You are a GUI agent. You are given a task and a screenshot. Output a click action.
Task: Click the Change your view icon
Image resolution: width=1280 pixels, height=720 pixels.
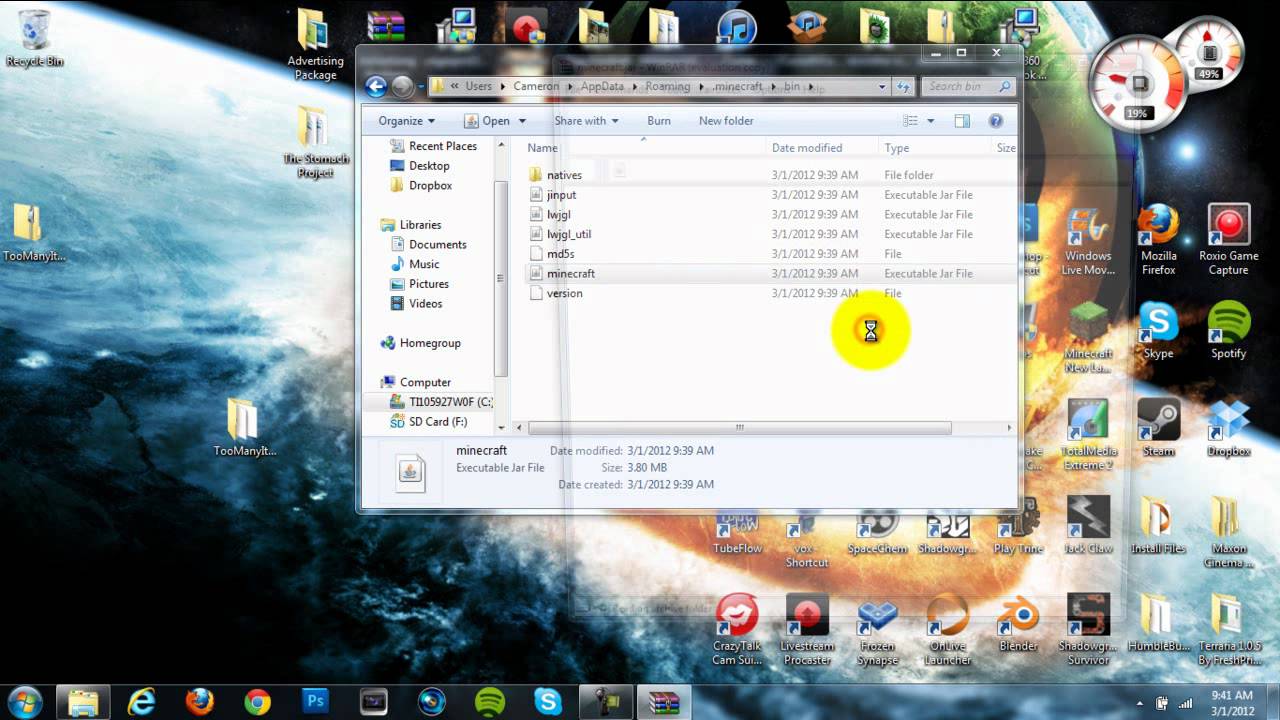tap(910, 121)
